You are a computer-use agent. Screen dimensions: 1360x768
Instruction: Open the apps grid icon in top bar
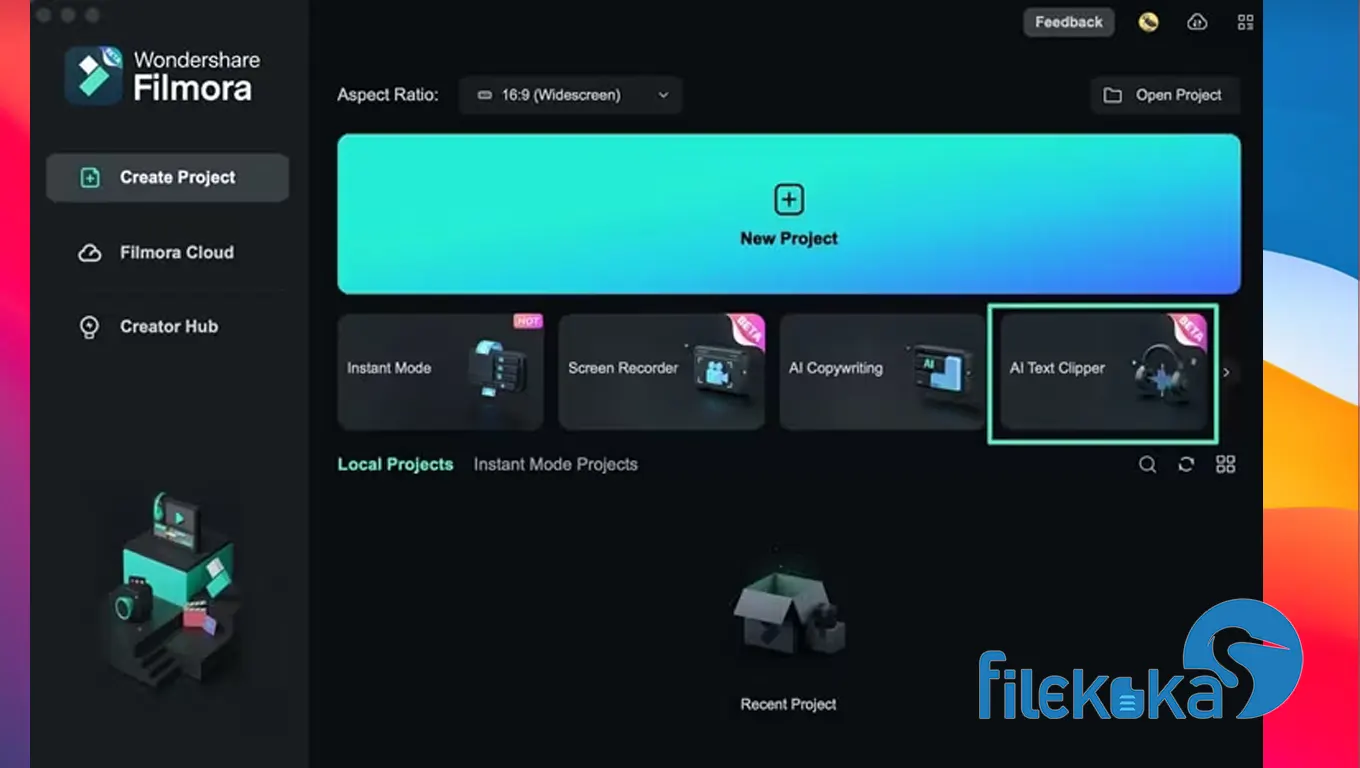tap(1245, 22)
